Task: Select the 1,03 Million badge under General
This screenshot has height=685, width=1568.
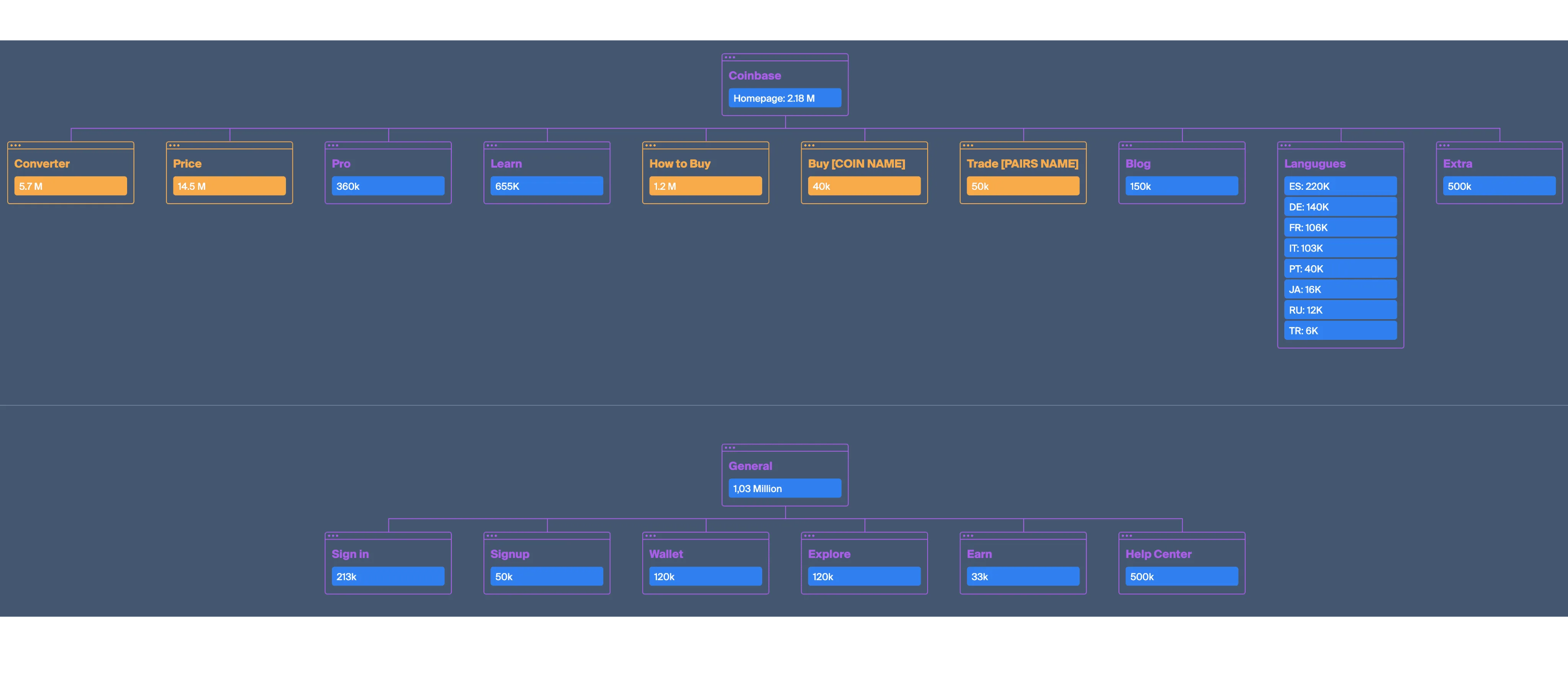Action: 785,488
